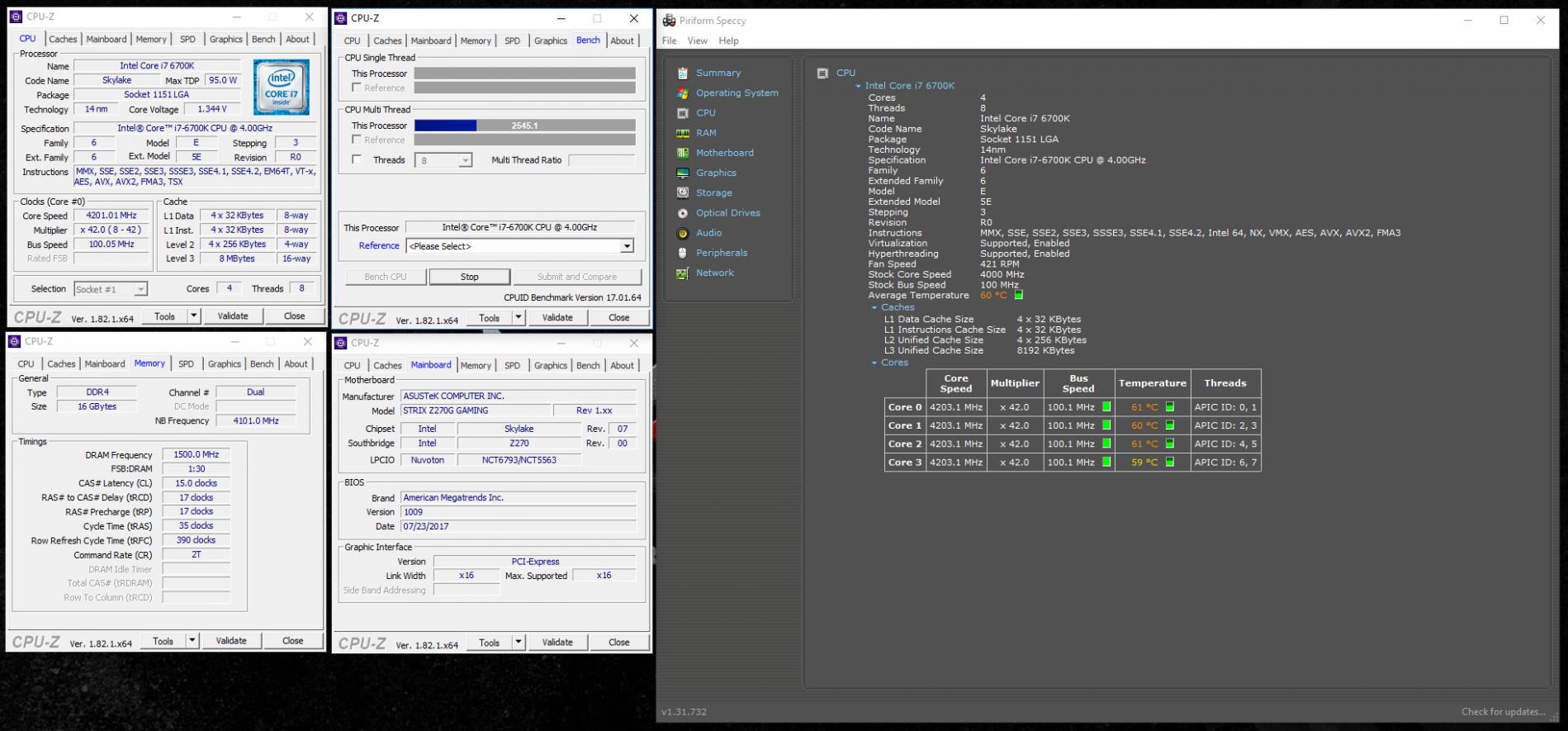Click Core 3 temperature green indicator
1568x731 pixels.
[1169, 463]
